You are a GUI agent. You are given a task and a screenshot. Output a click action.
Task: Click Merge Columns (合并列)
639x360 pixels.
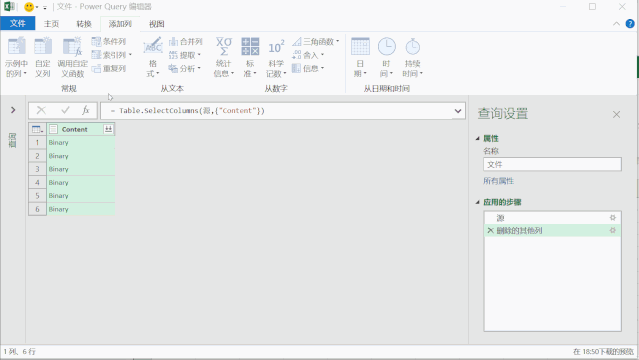tap(186, 42)
